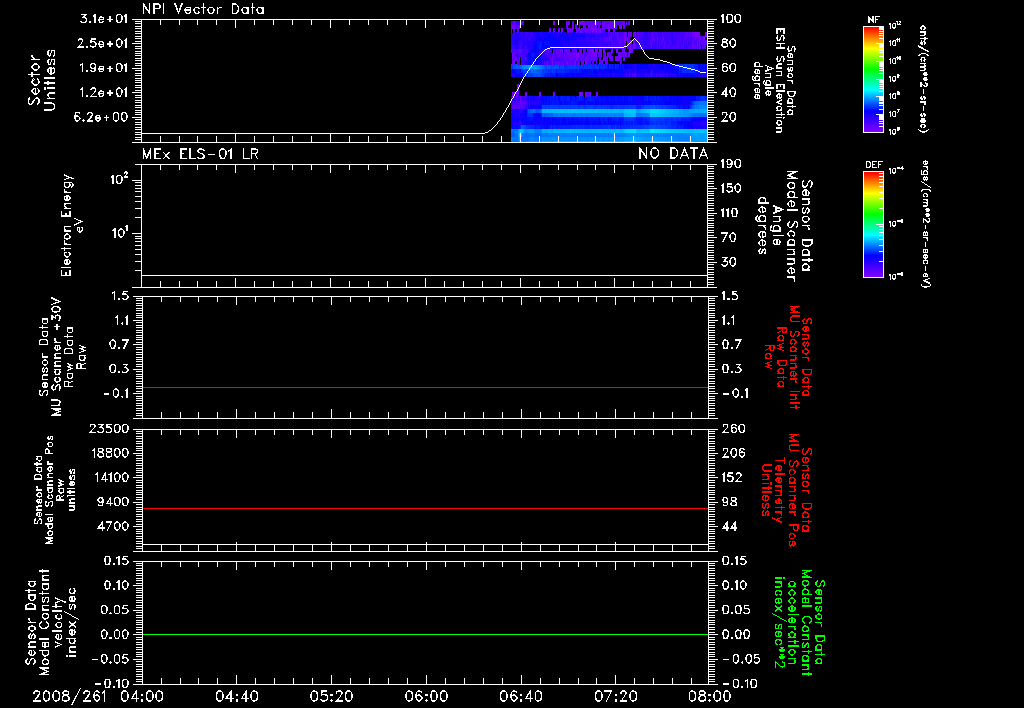Image resolution: width=1024 pixels, height=708 pixels.
Task: Click the '98' telemetry axis tick label
Action: pos(728,502)
